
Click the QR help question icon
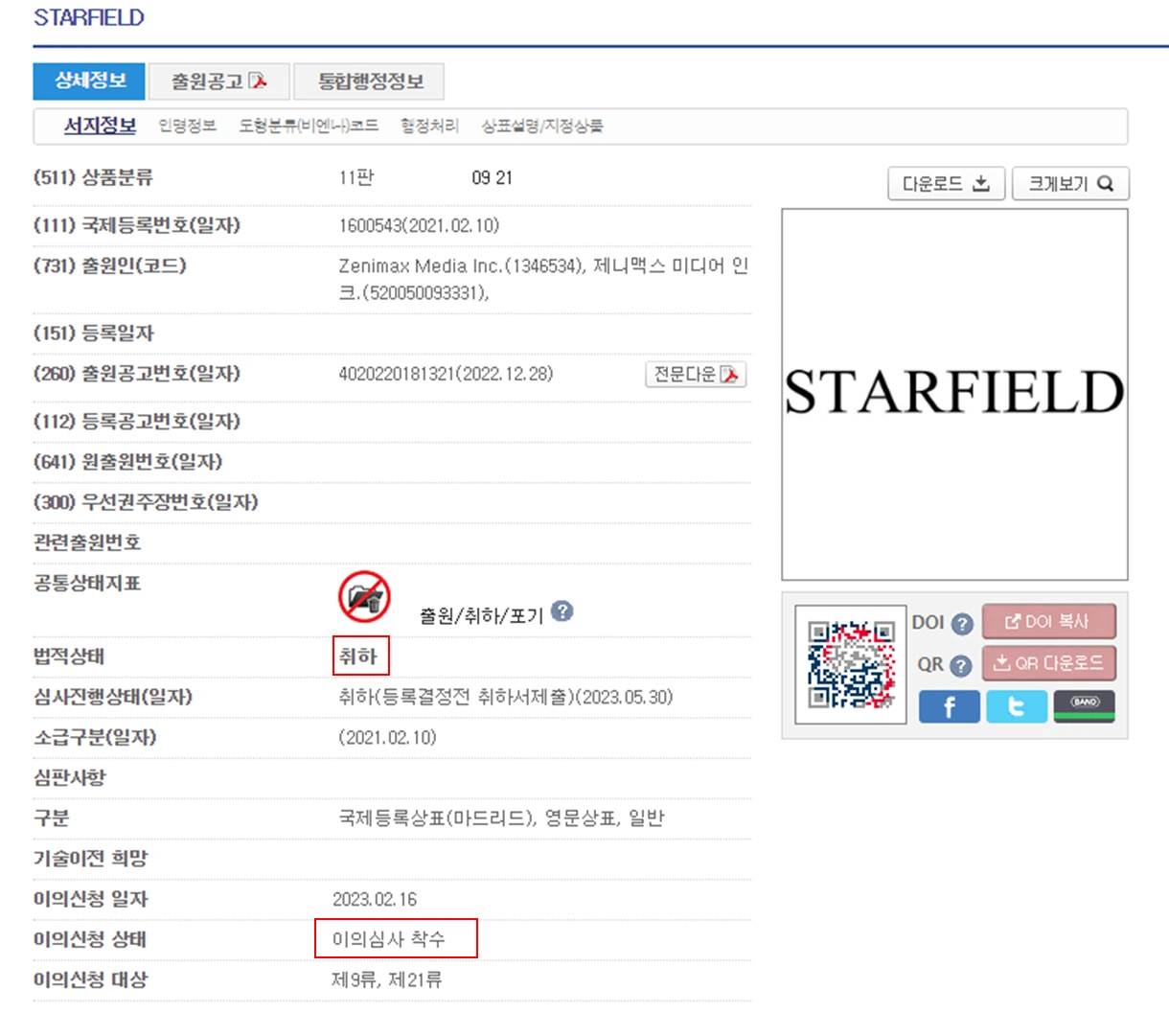[961, 665]
